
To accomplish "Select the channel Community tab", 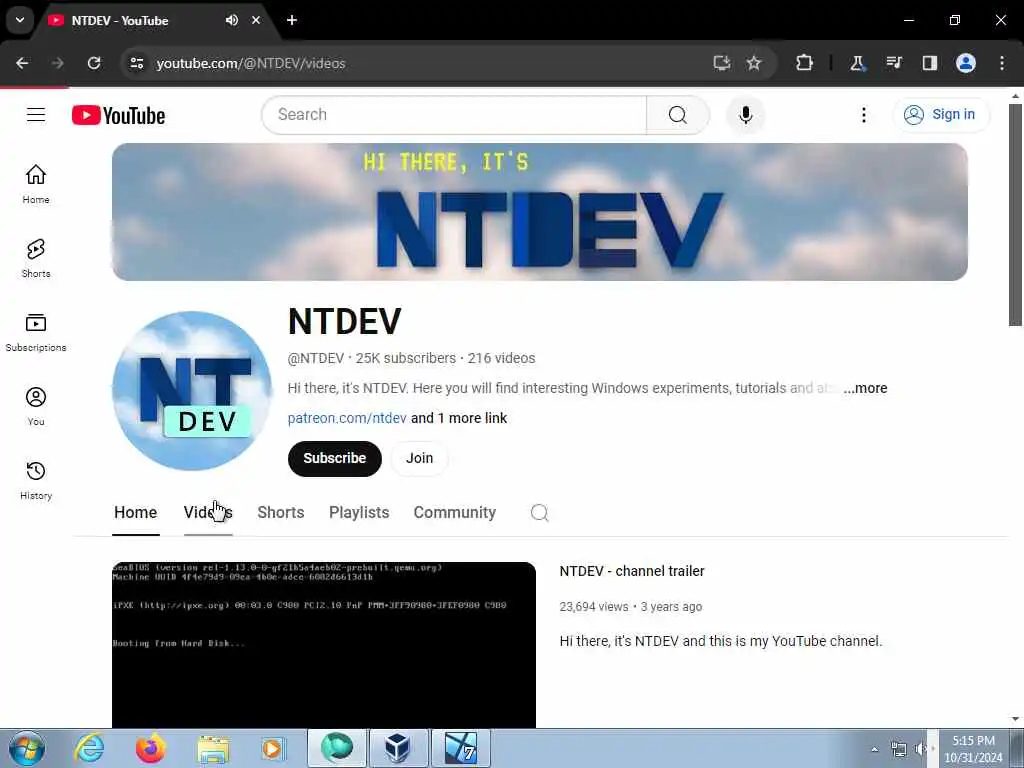I will 455,513.
